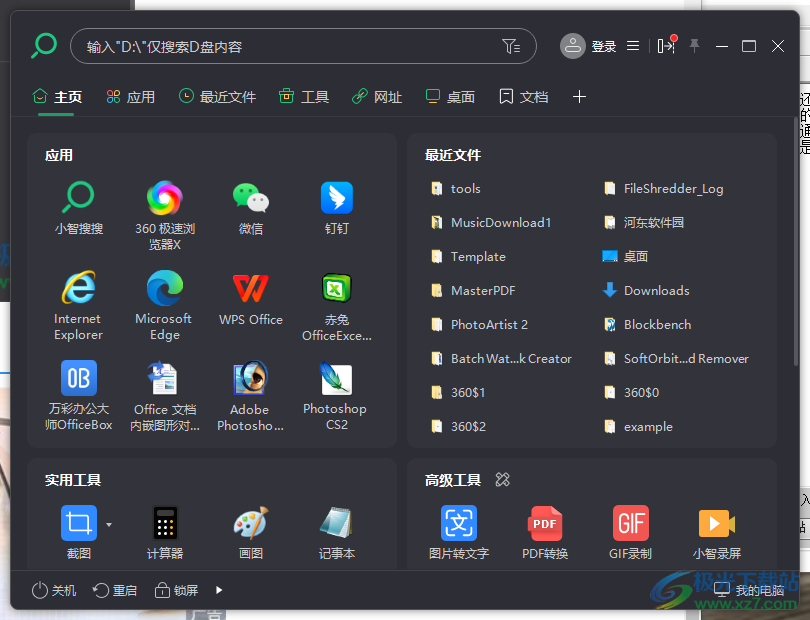This screenshot has width=810, height=620.
Task: Switch to the 最近文件 tab
Action: click(x=217, y=97)
